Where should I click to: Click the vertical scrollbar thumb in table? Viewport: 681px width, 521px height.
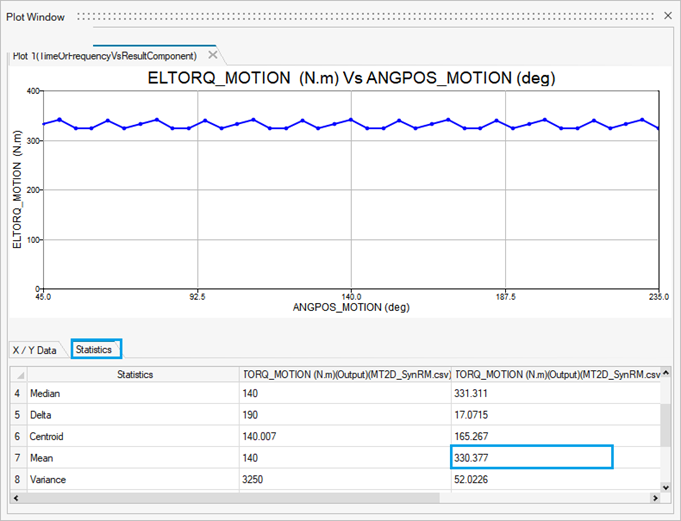click(665, 425)
